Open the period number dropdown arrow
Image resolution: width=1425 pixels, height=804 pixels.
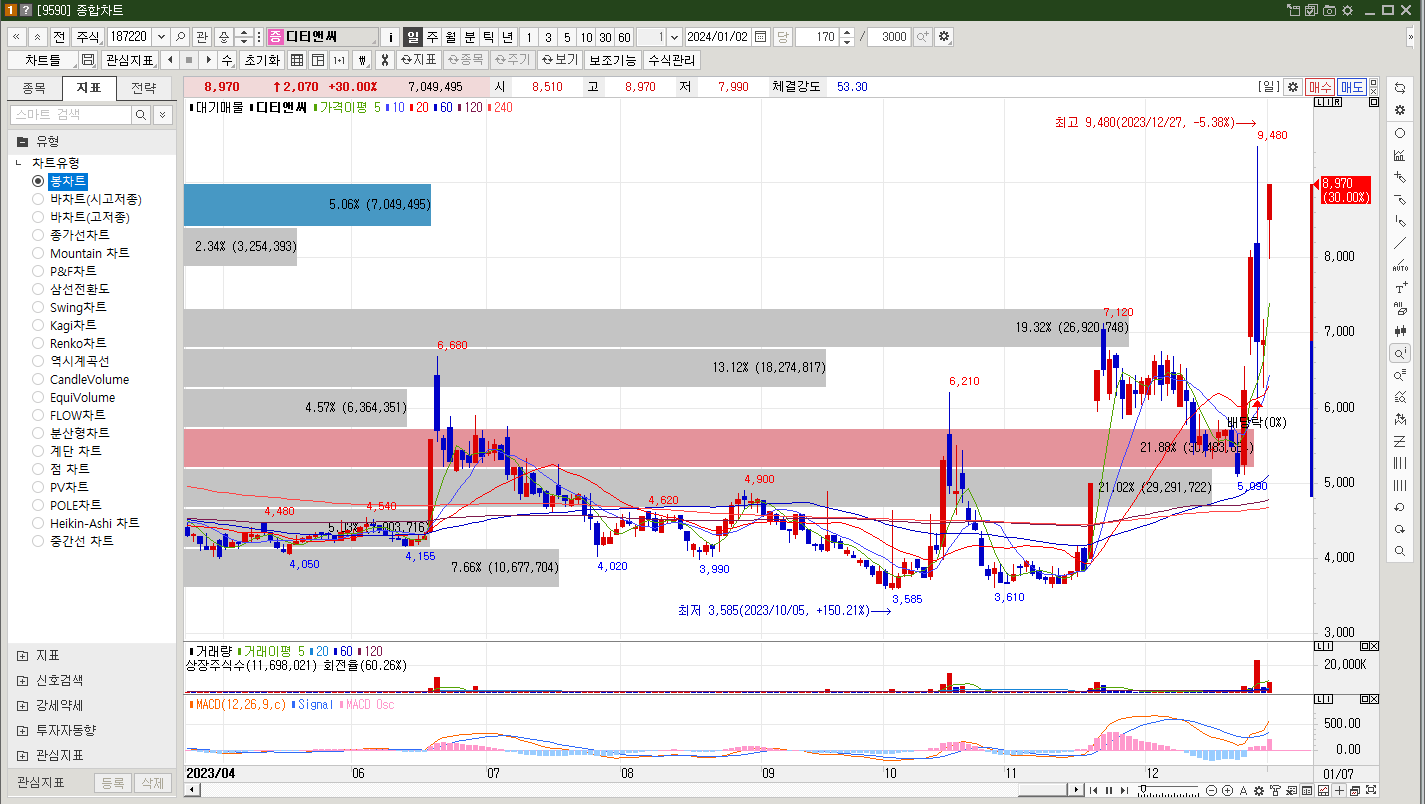[674, 36]
